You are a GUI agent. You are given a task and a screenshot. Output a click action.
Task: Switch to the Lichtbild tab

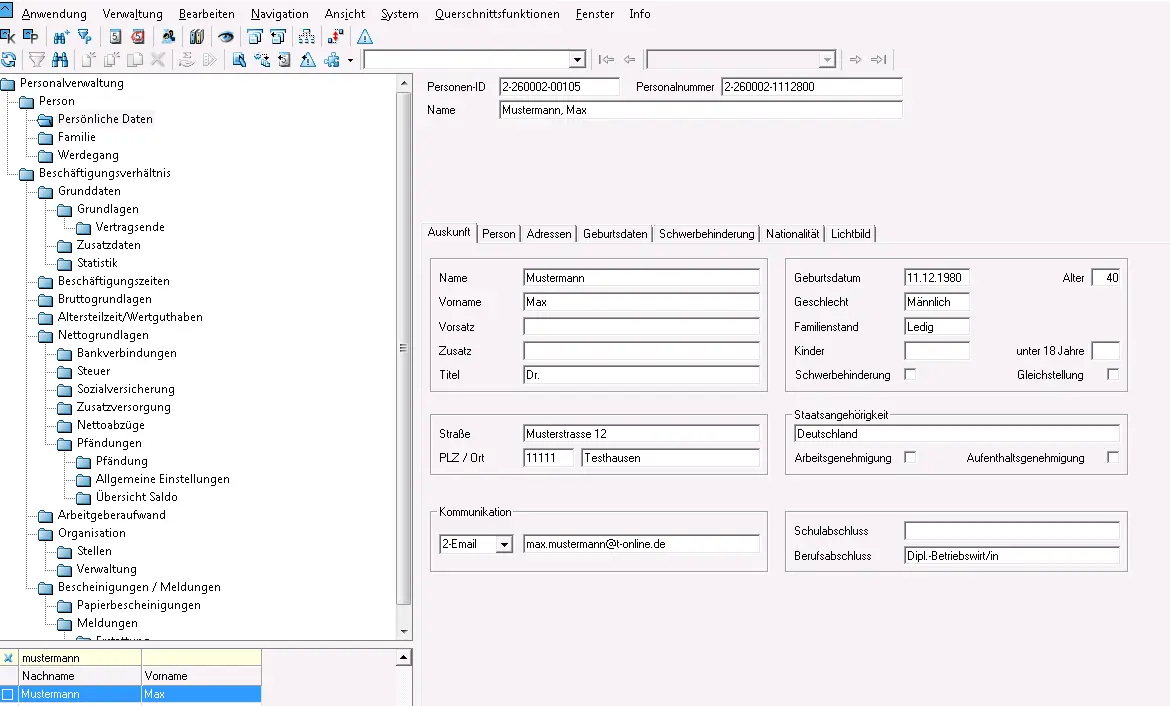click(851, 234)
